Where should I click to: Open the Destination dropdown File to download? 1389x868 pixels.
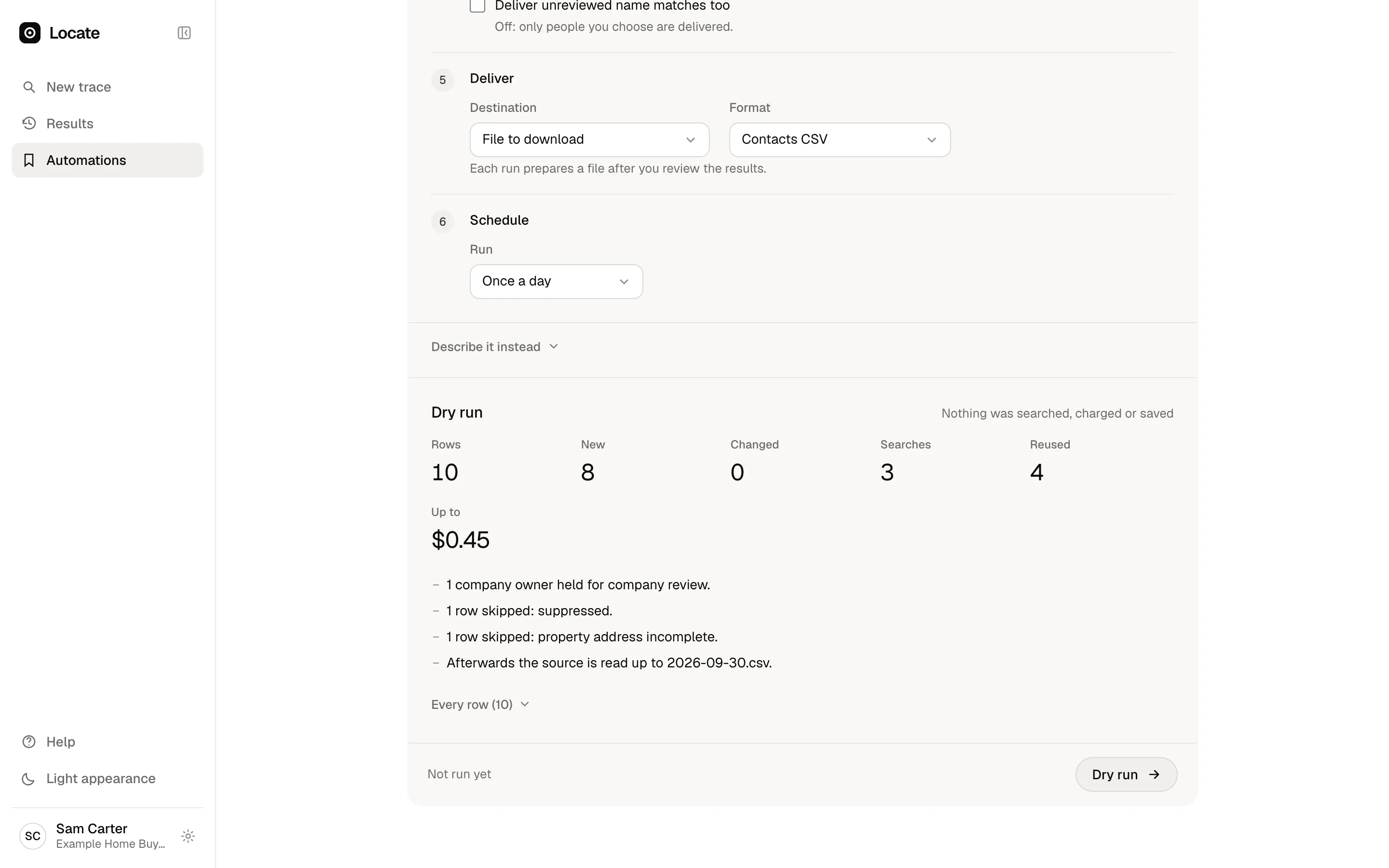pyautogui.click(x=589, y=139)
